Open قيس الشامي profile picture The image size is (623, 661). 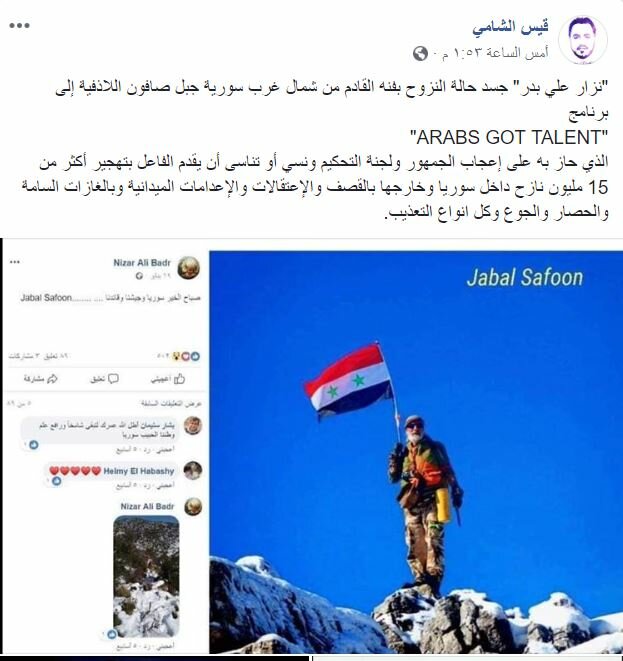click(583, 41)
